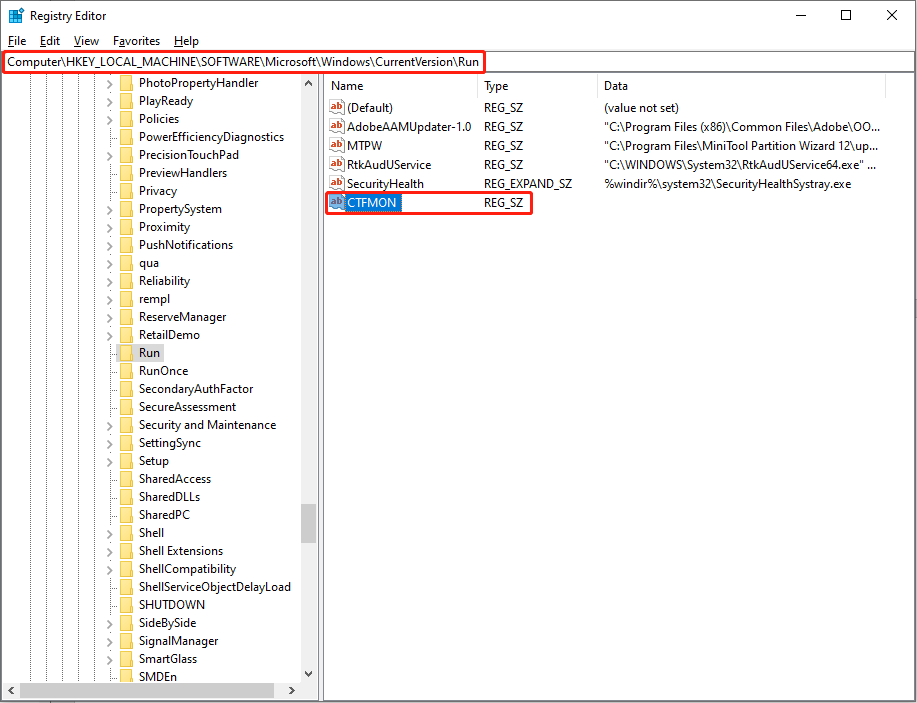
Task: Open the Favorites menu
Action: [x=136, y=41]
